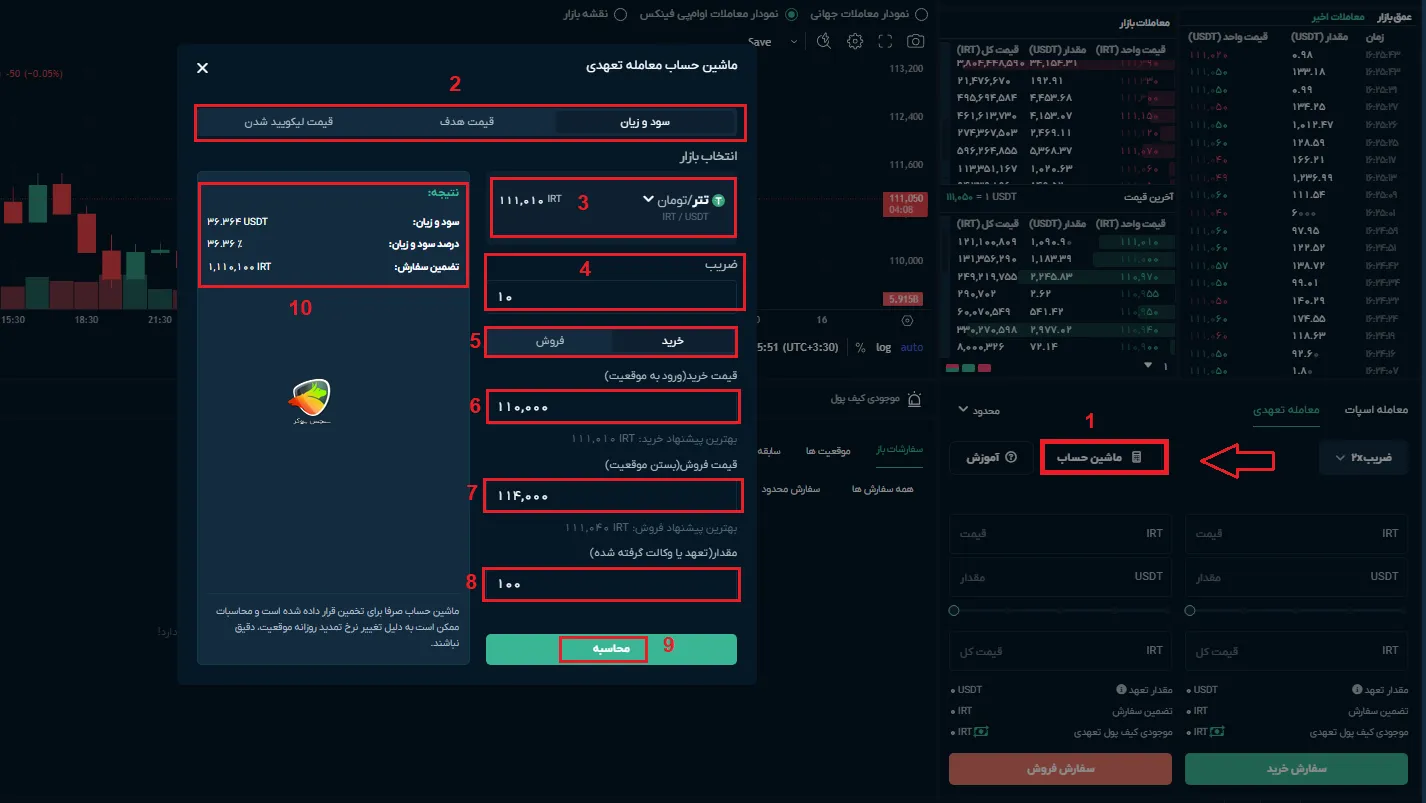This screenshot has width=1426, height=803.
Task: Click the buy-side wallet deposit cash icon
Action: pos(1218,732)
